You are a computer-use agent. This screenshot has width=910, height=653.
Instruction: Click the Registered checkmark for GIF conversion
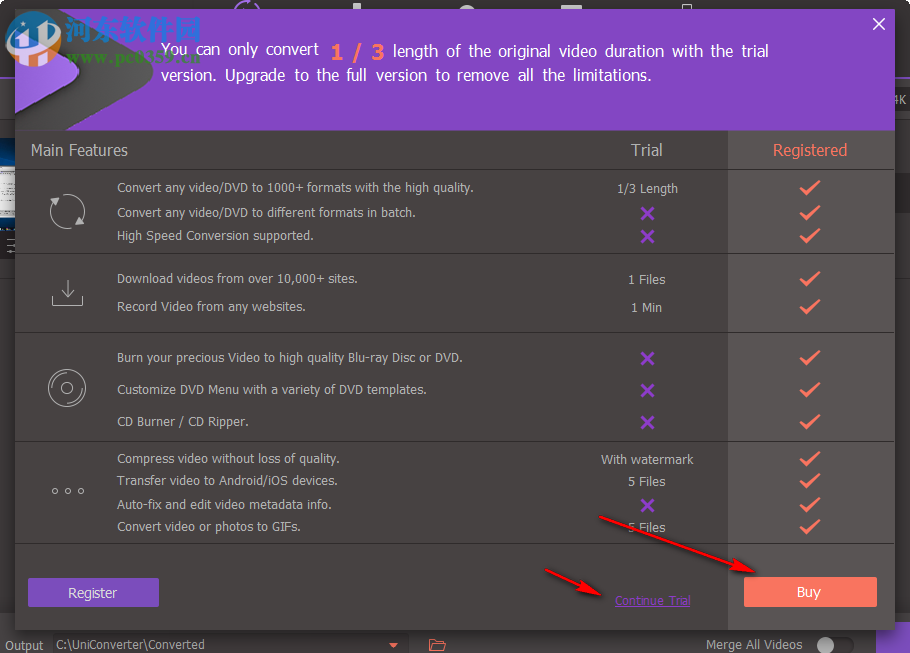[810, 527]
